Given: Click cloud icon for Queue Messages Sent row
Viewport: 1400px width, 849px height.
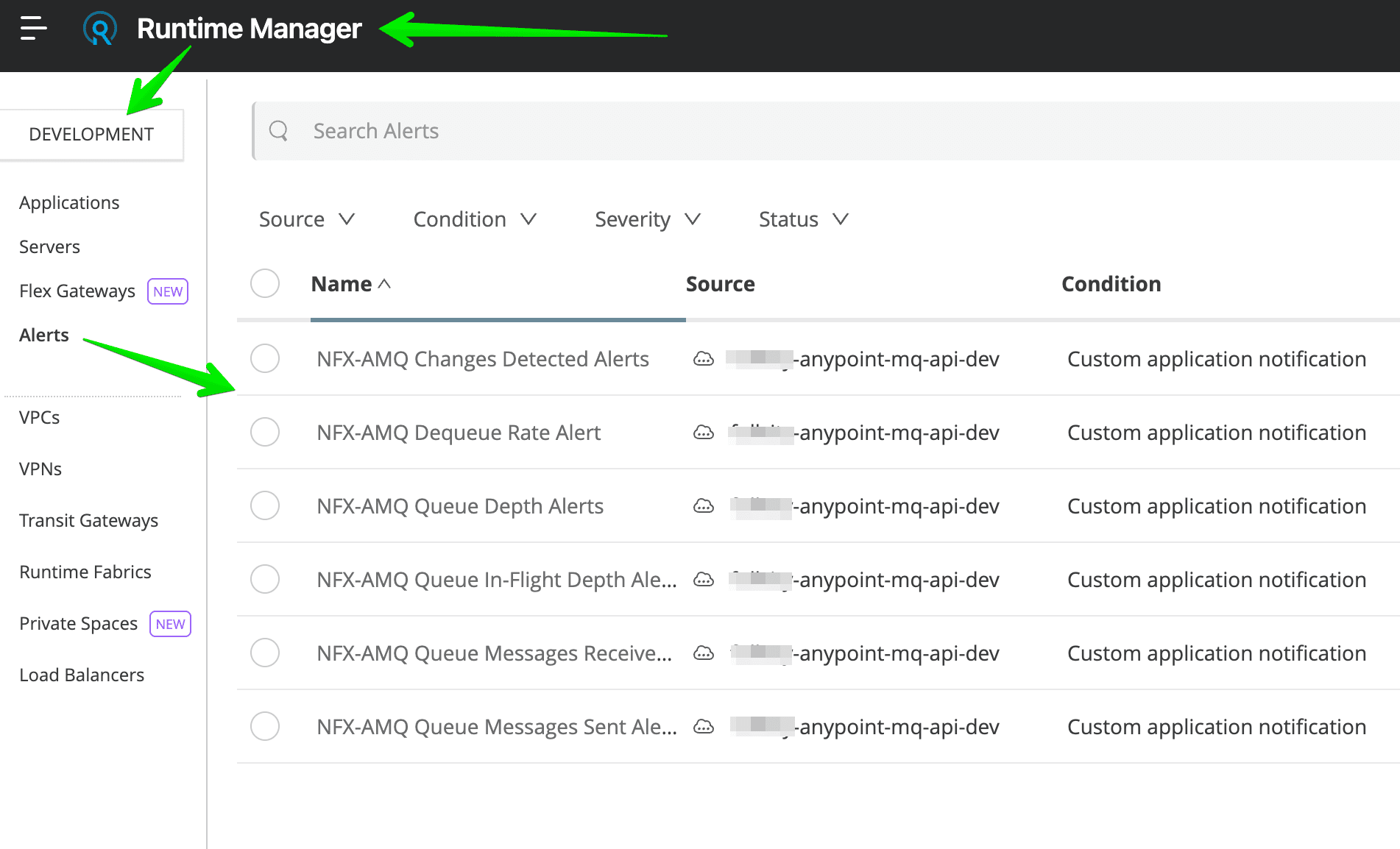Looking at the screenshot, I should click(704, 727).
